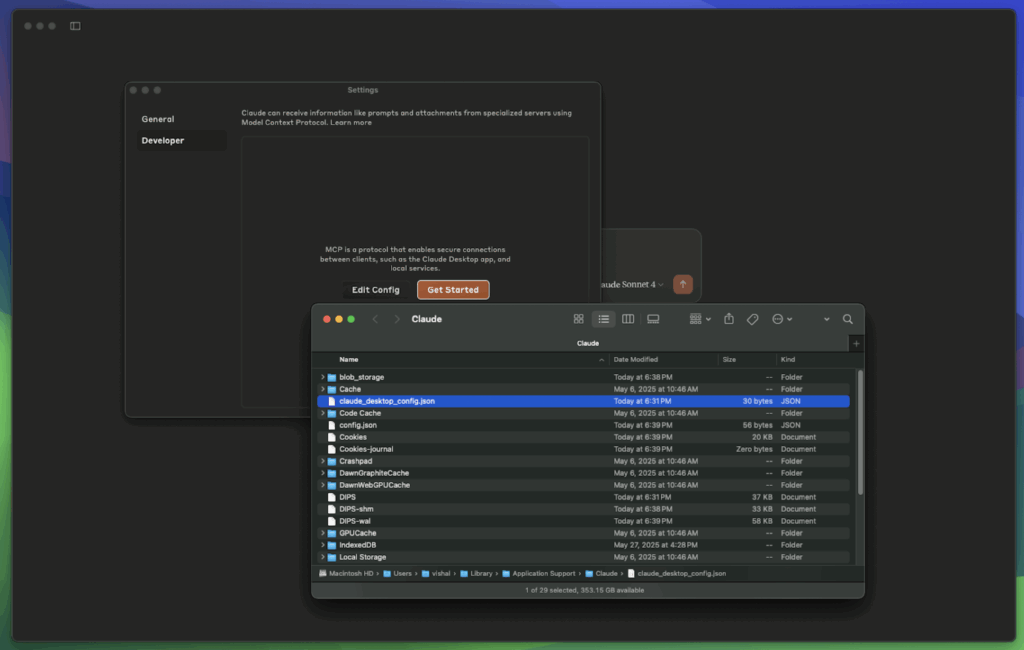Go back in the Finder window

(x=375, y=319)
